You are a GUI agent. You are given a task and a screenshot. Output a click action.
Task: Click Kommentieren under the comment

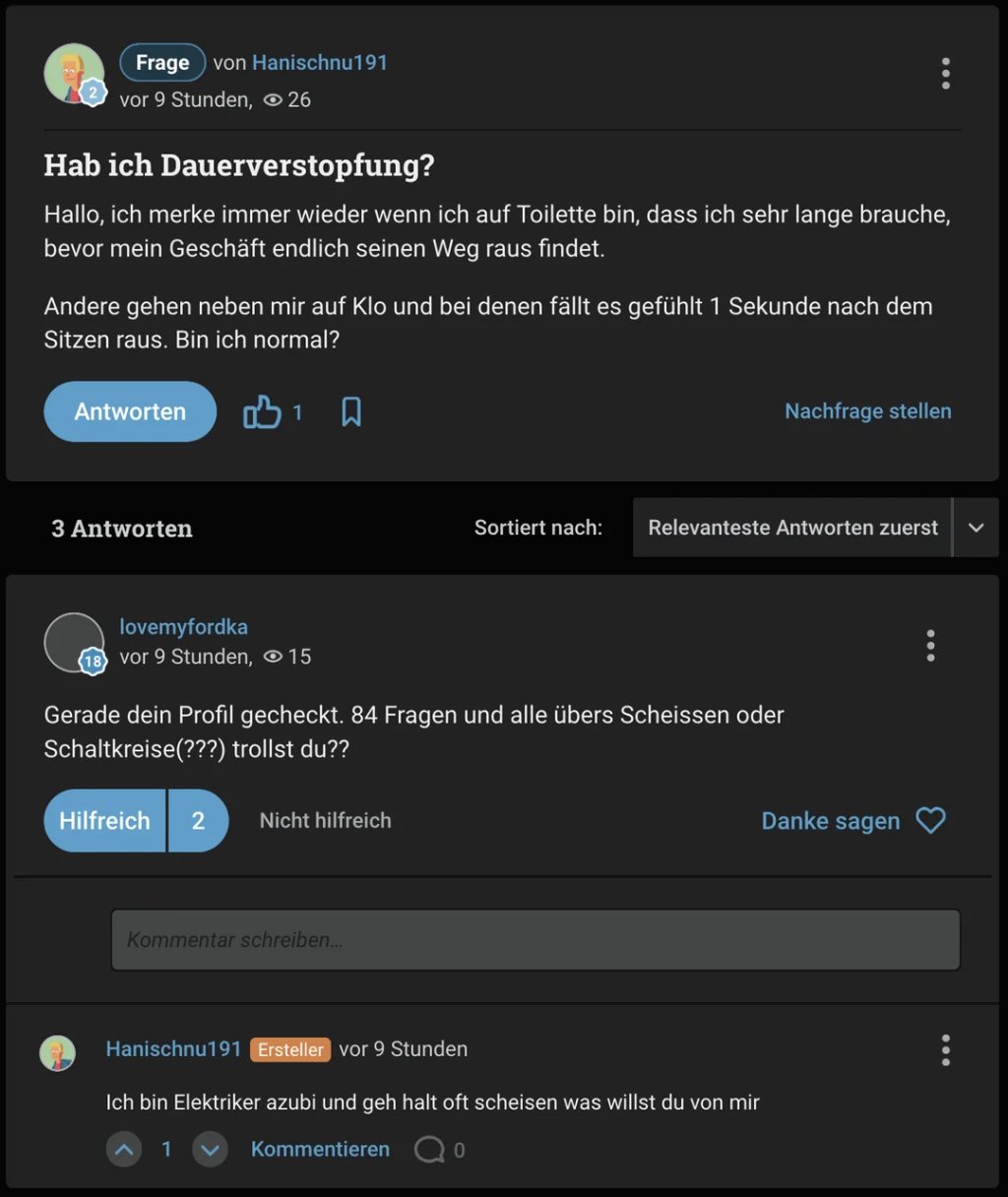point(320,1149)
